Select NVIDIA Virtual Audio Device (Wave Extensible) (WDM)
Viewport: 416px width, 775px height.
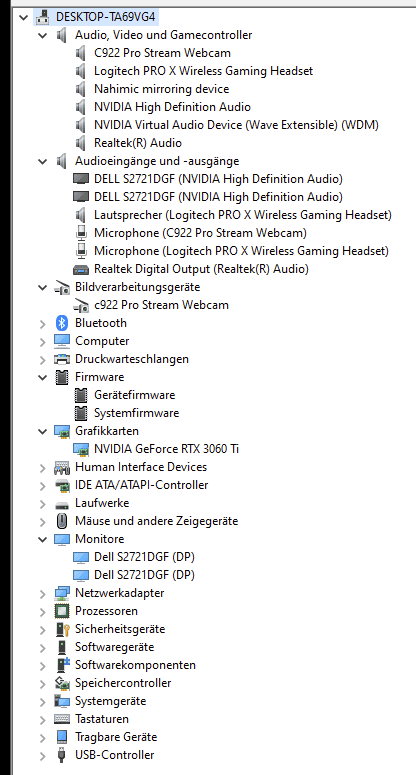click(x=236, y=125)
